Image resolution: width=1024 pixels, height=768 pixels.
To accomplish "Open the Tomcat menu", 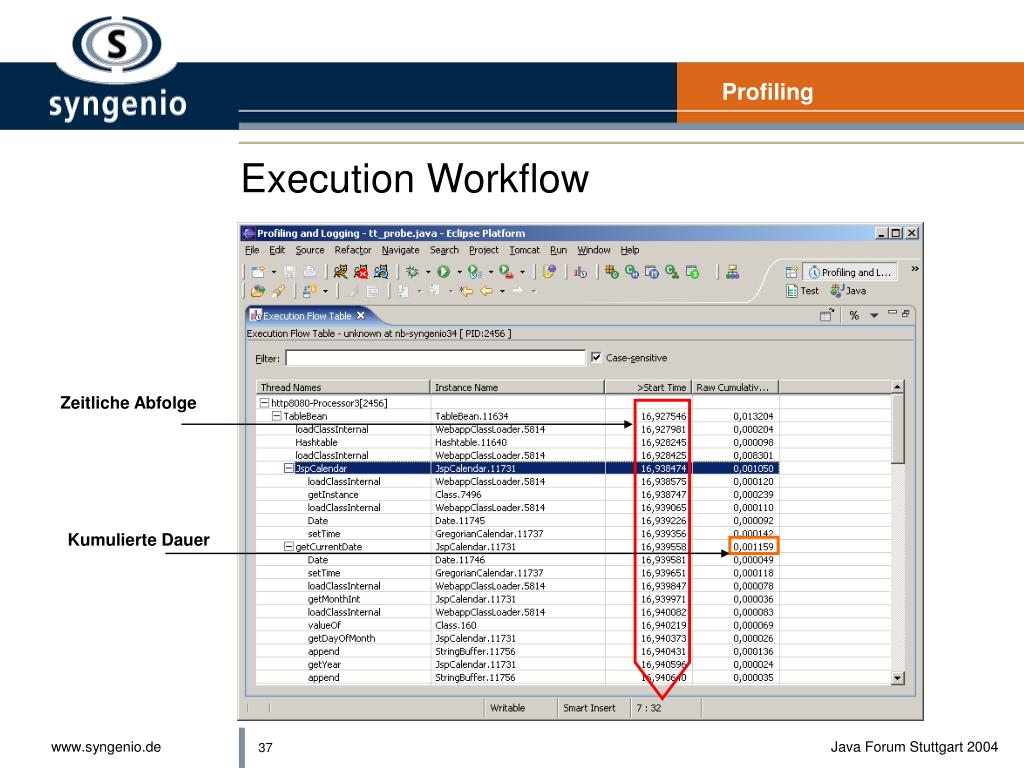I will tap(524, 250).
